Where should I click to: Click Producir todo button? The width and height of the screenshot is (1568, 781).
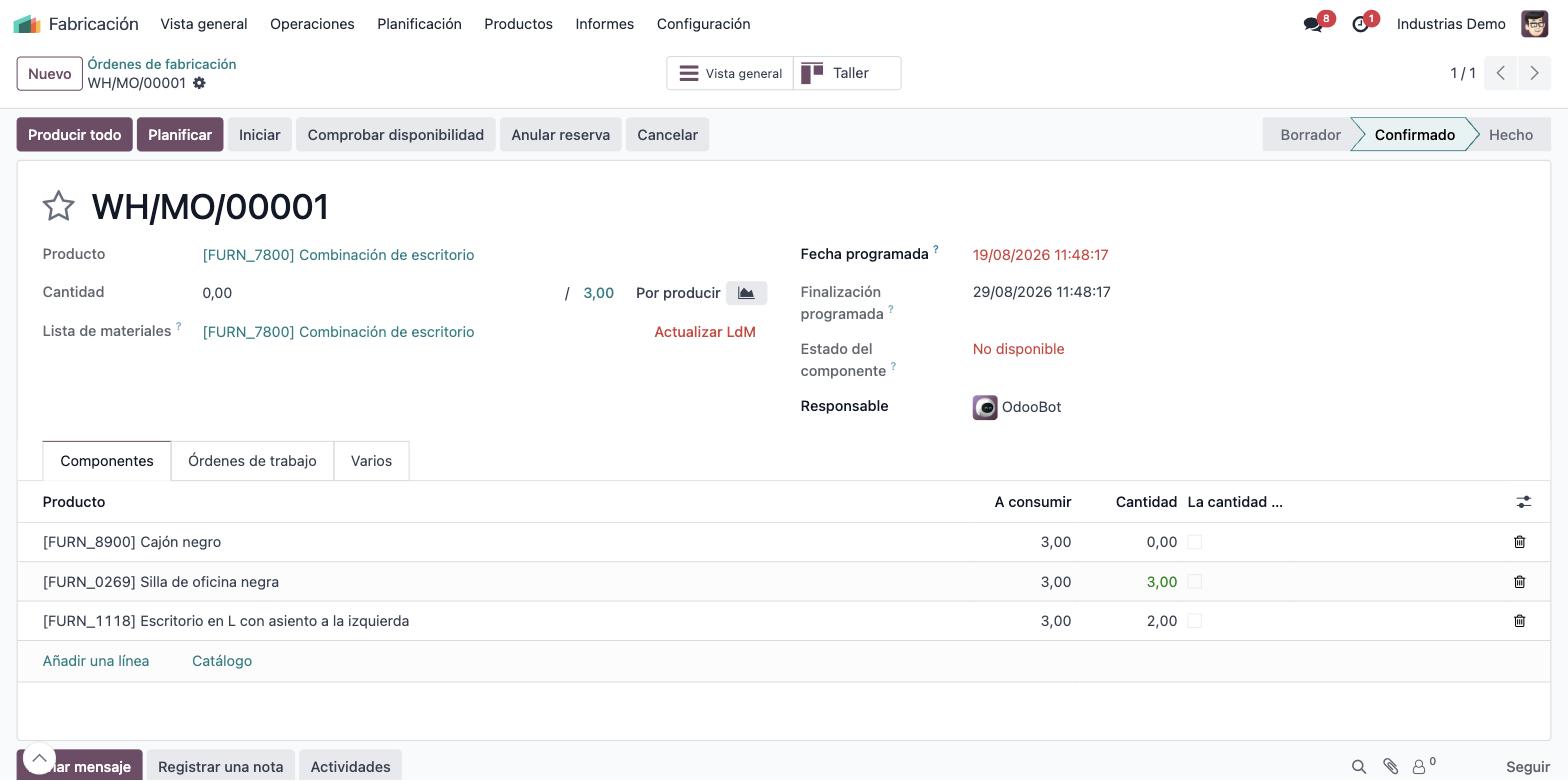click(74, 135)
